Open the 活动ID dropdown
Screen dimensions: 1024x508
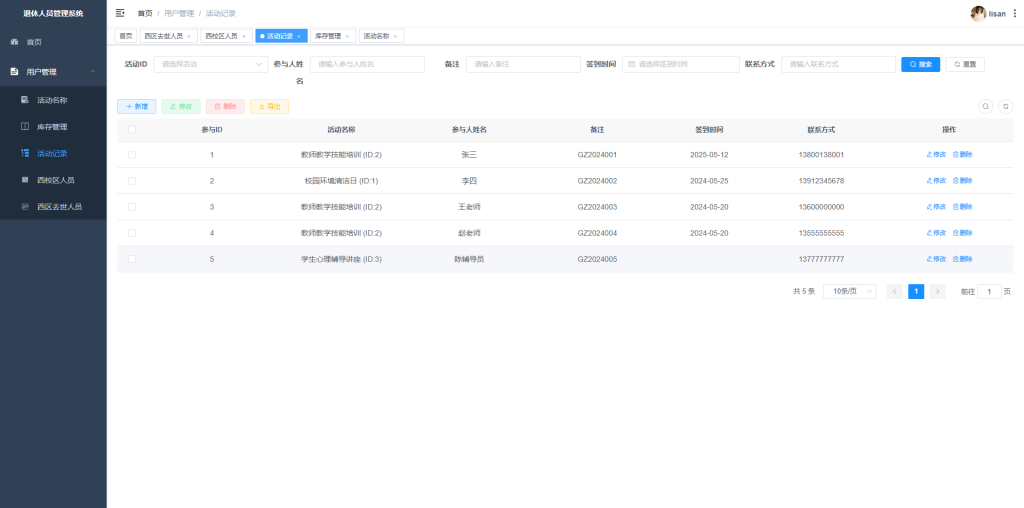click(x=210, y=64)
